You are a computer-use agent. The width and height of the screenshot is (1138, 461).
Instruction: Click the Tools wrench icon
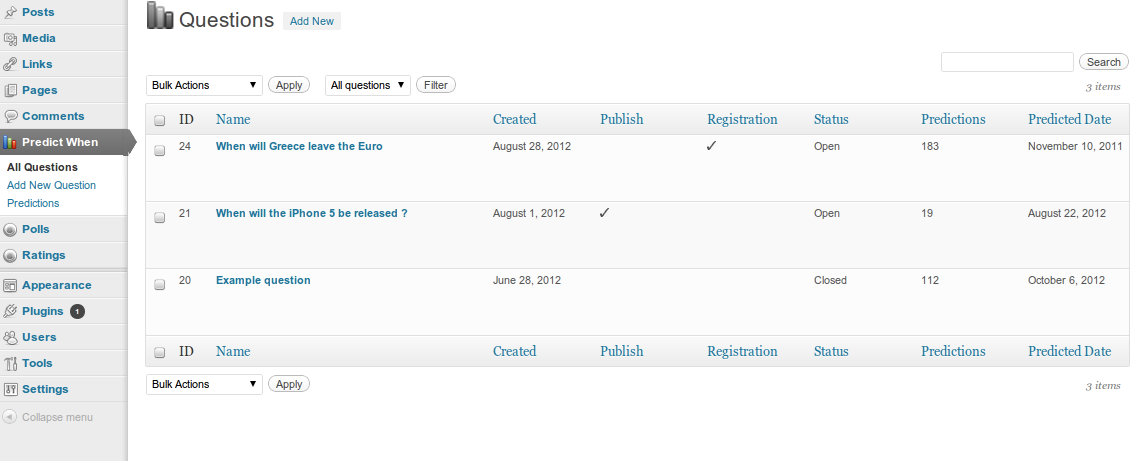pos(10,364)
